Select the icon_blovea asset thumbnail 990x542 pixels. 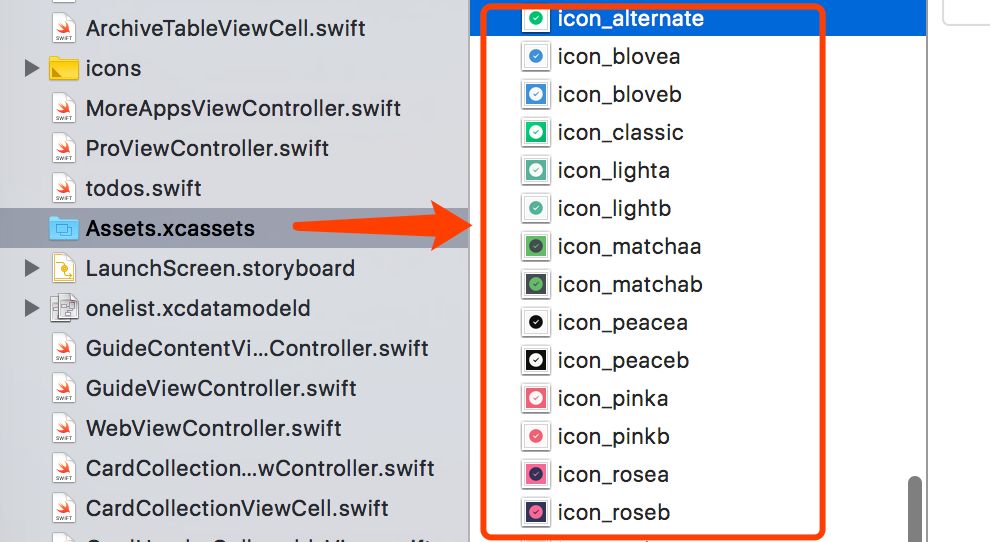tap(536, 57)
